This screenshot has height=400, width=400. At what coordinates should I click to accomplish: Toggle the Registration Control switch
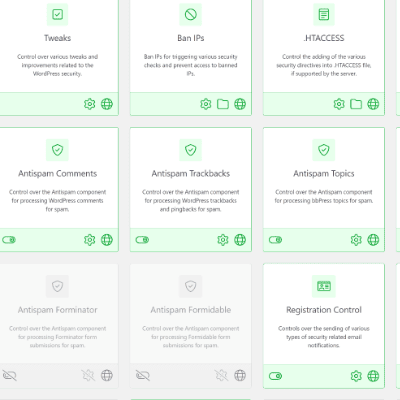[275, 376]
